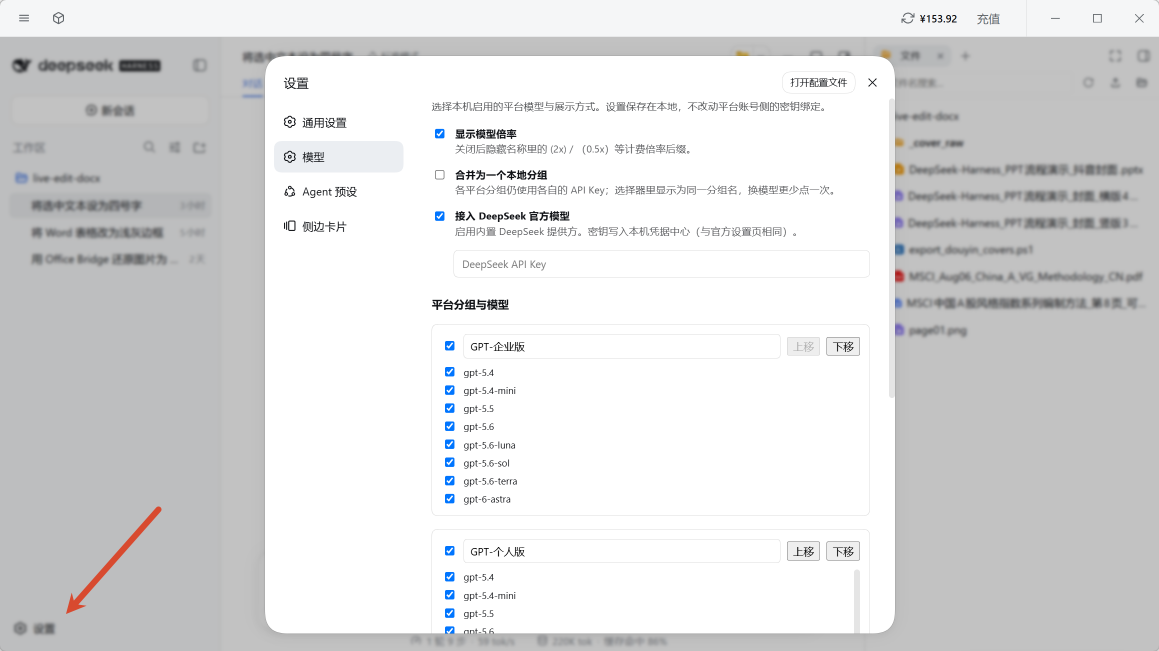This screenshot has height=651, width=1159.
Task: Click the 充值 recharge button
Action: [988, 19]
